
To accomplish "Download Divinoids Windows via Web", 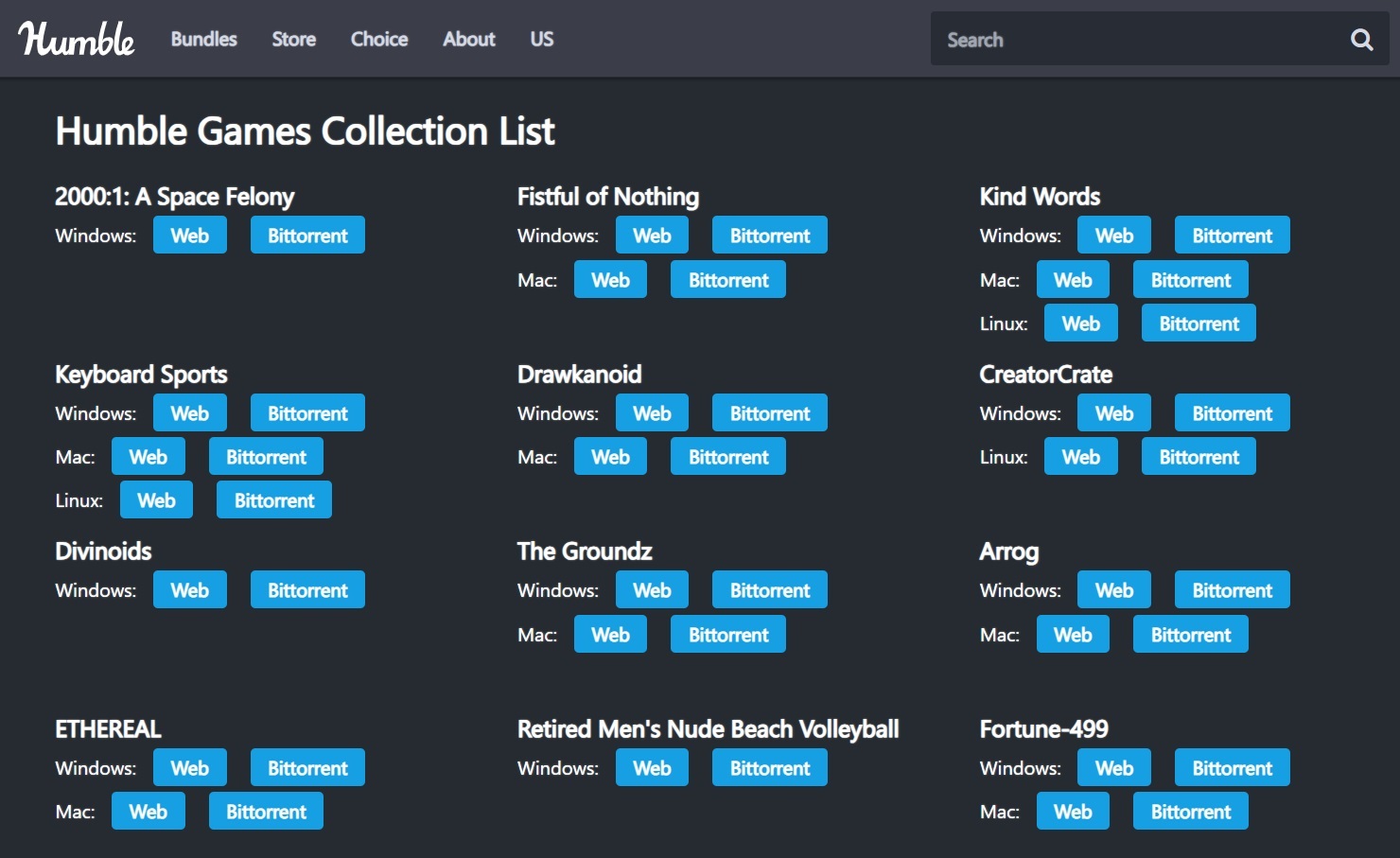I will 190,590.
